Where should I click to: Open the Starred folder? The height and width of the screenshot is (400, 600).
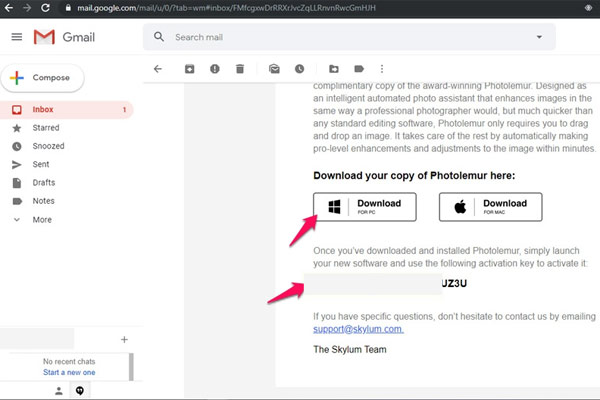point(46,128)
